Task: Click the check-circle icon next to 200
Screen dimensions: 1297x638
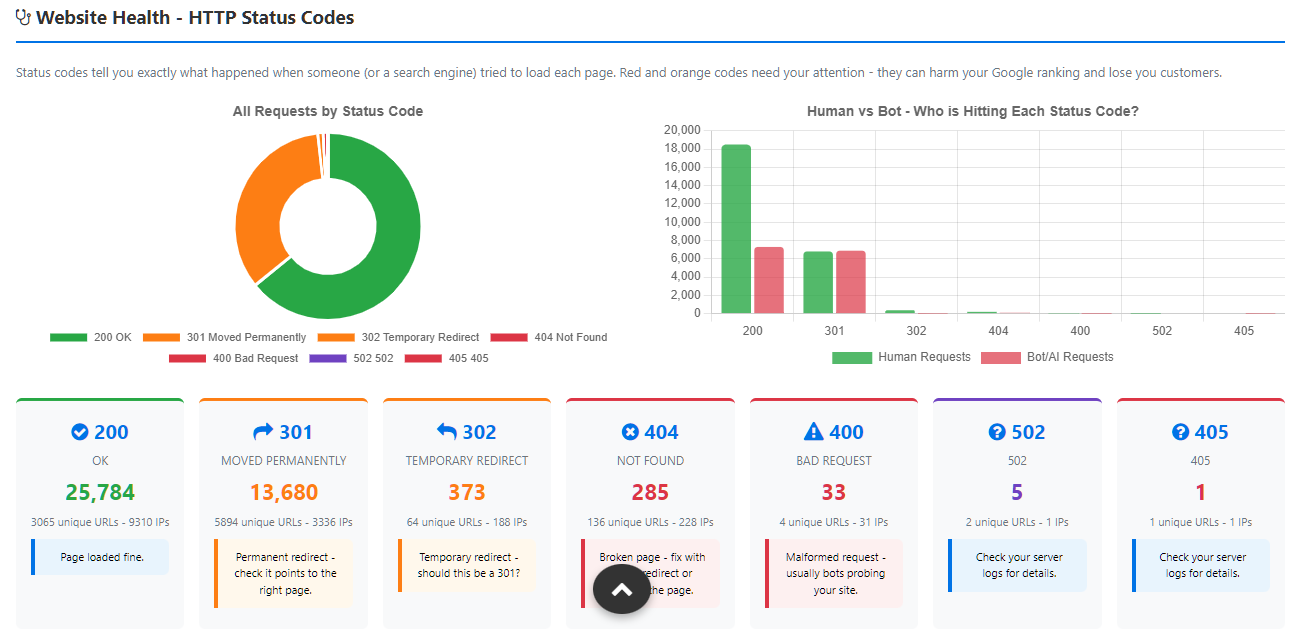Action: coord(80,432)
